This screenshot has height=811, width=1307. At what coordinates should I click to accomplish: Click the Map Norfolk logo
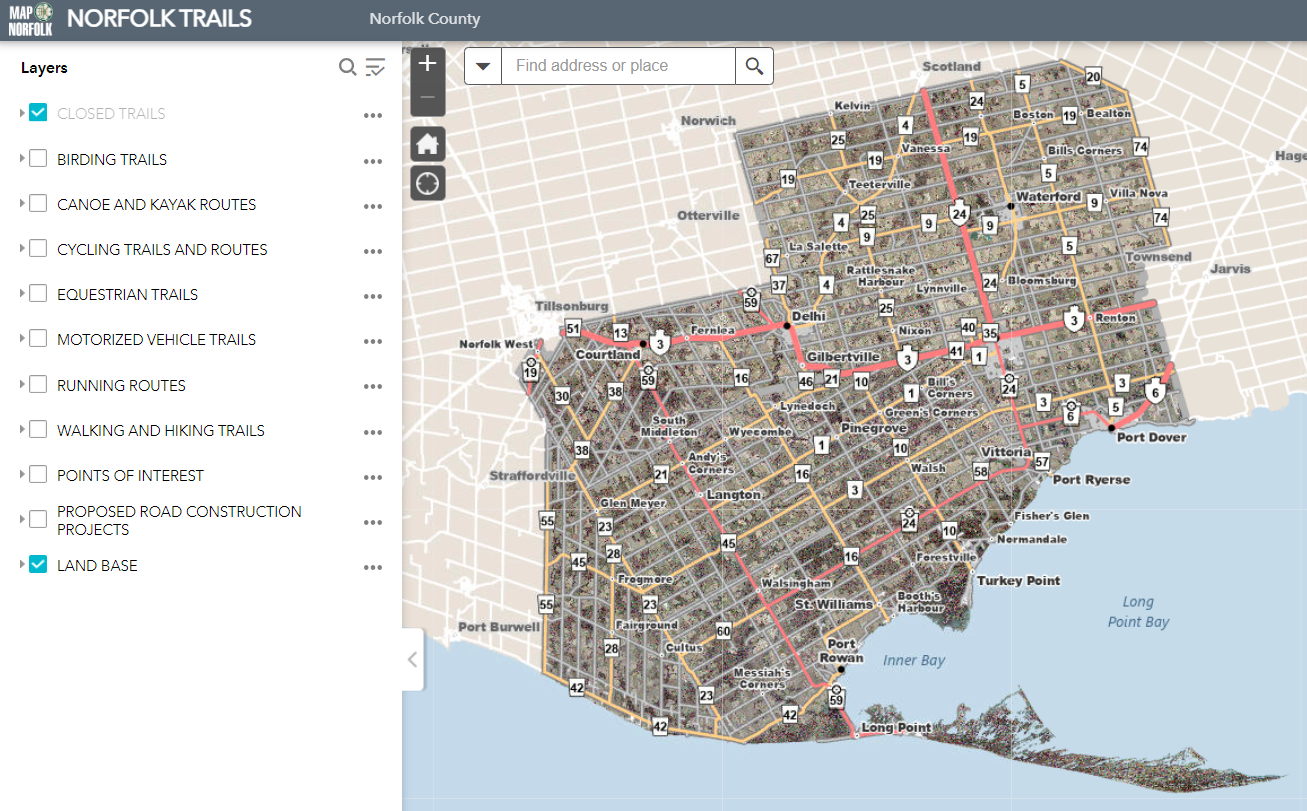pos(30,19)
